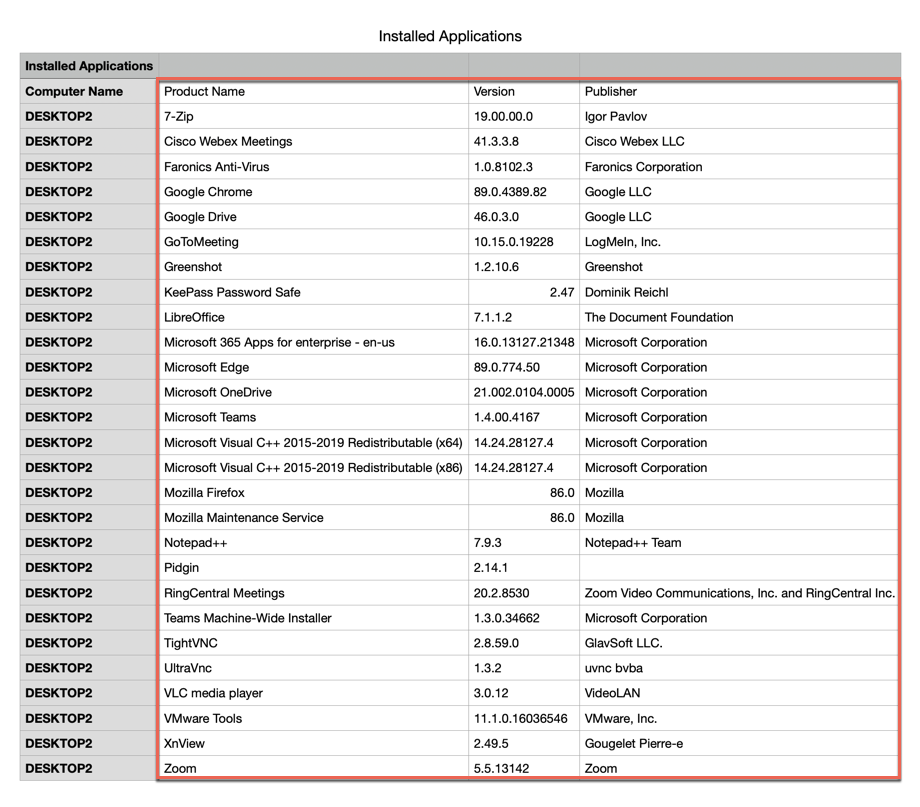Select the UltraVnc product cell
Screen dimensions: 920x807
tap(313, 668)
